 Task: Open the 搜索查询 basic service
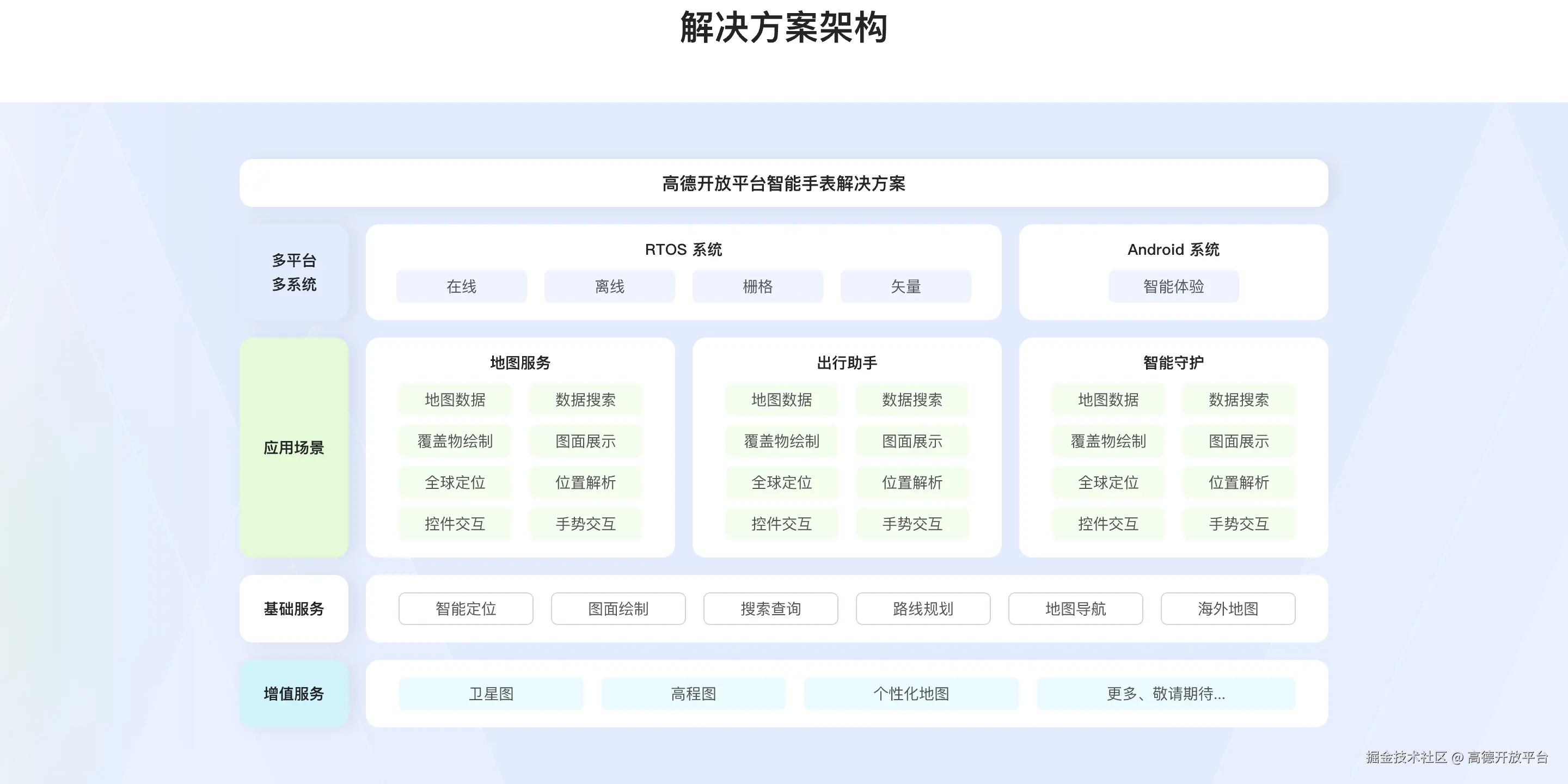pyautogui.click(x=770, y=609)
